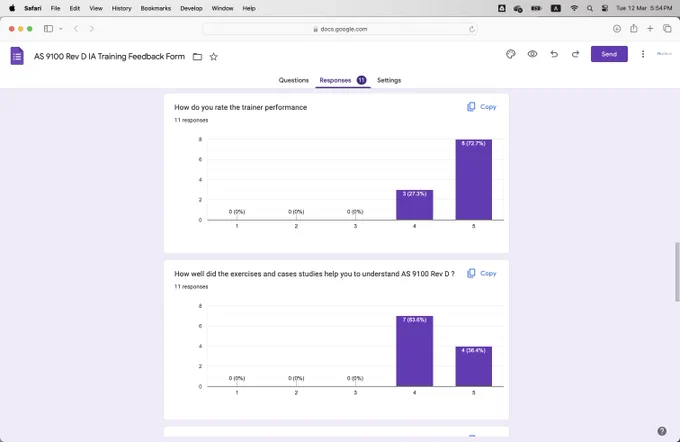Reload the page

[x=471, y=29]
